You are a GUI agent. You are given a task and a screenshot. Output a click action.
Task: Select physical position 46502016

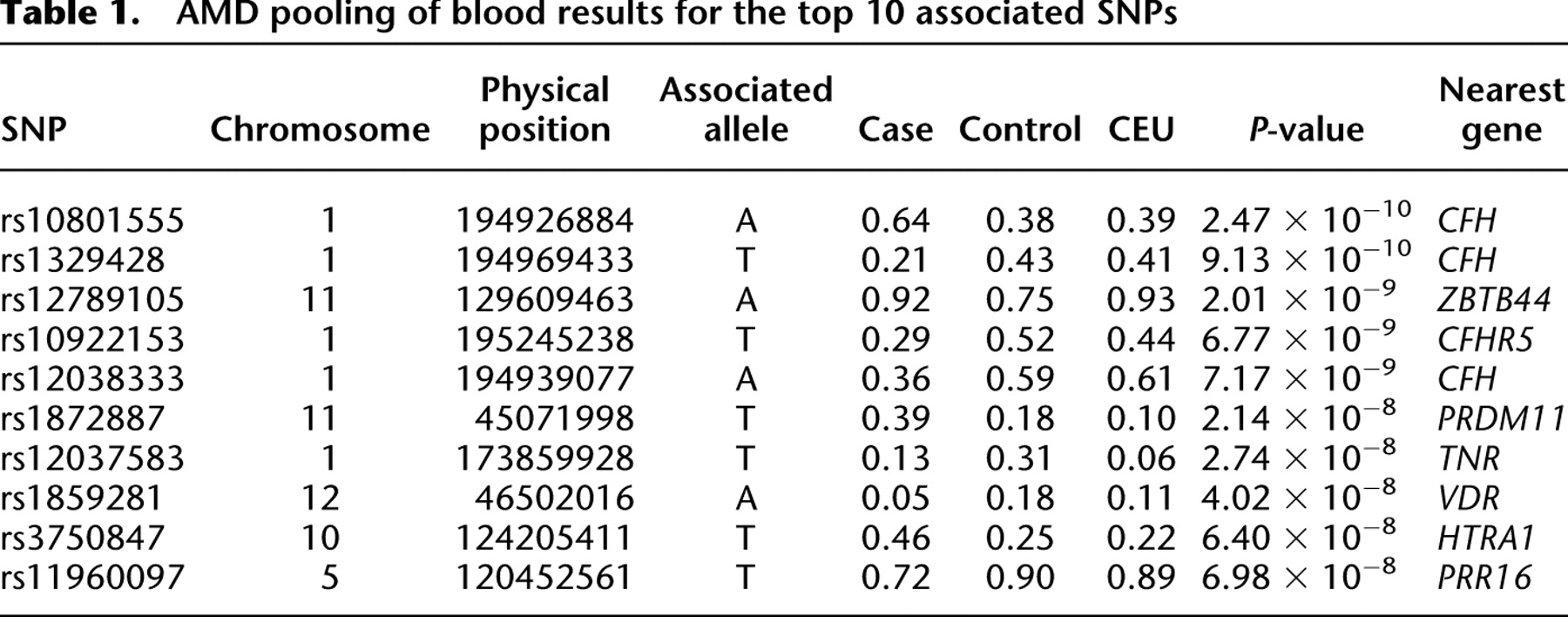(x=554, y=498)
